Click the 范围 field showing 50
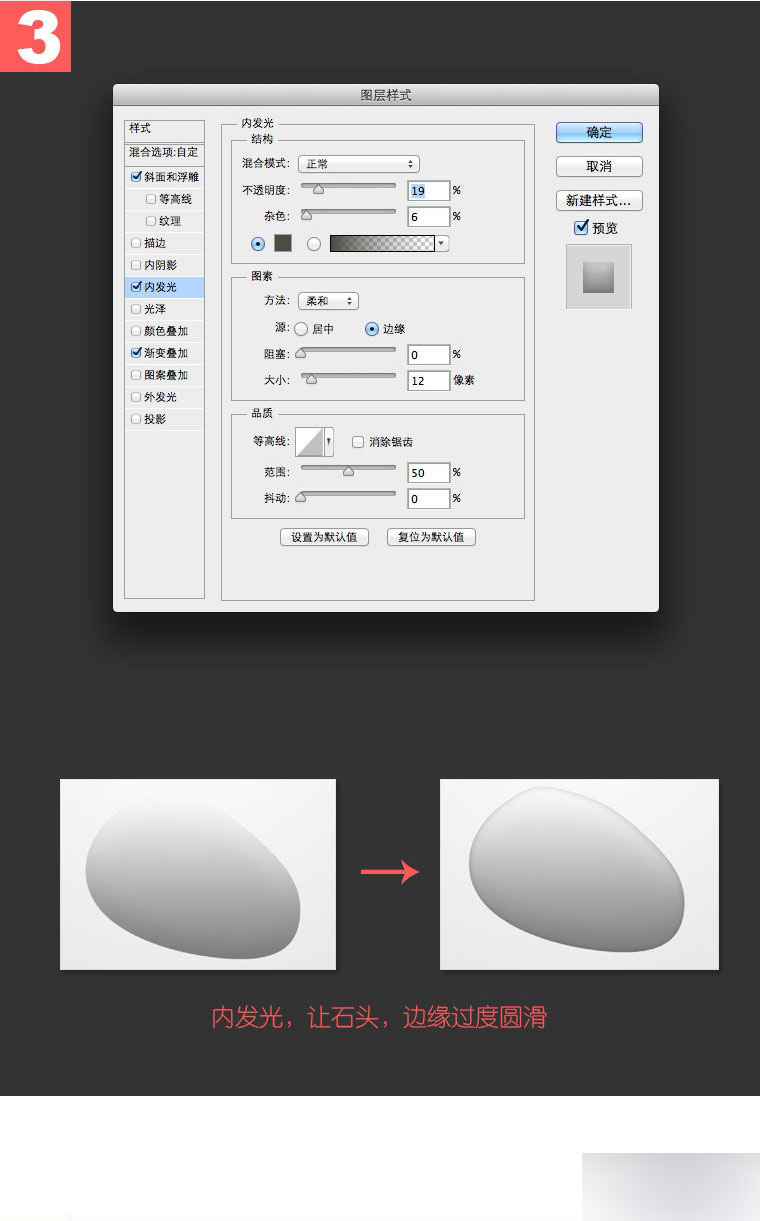The height and width of the screenshot is (1221, 760). point(429,472)
